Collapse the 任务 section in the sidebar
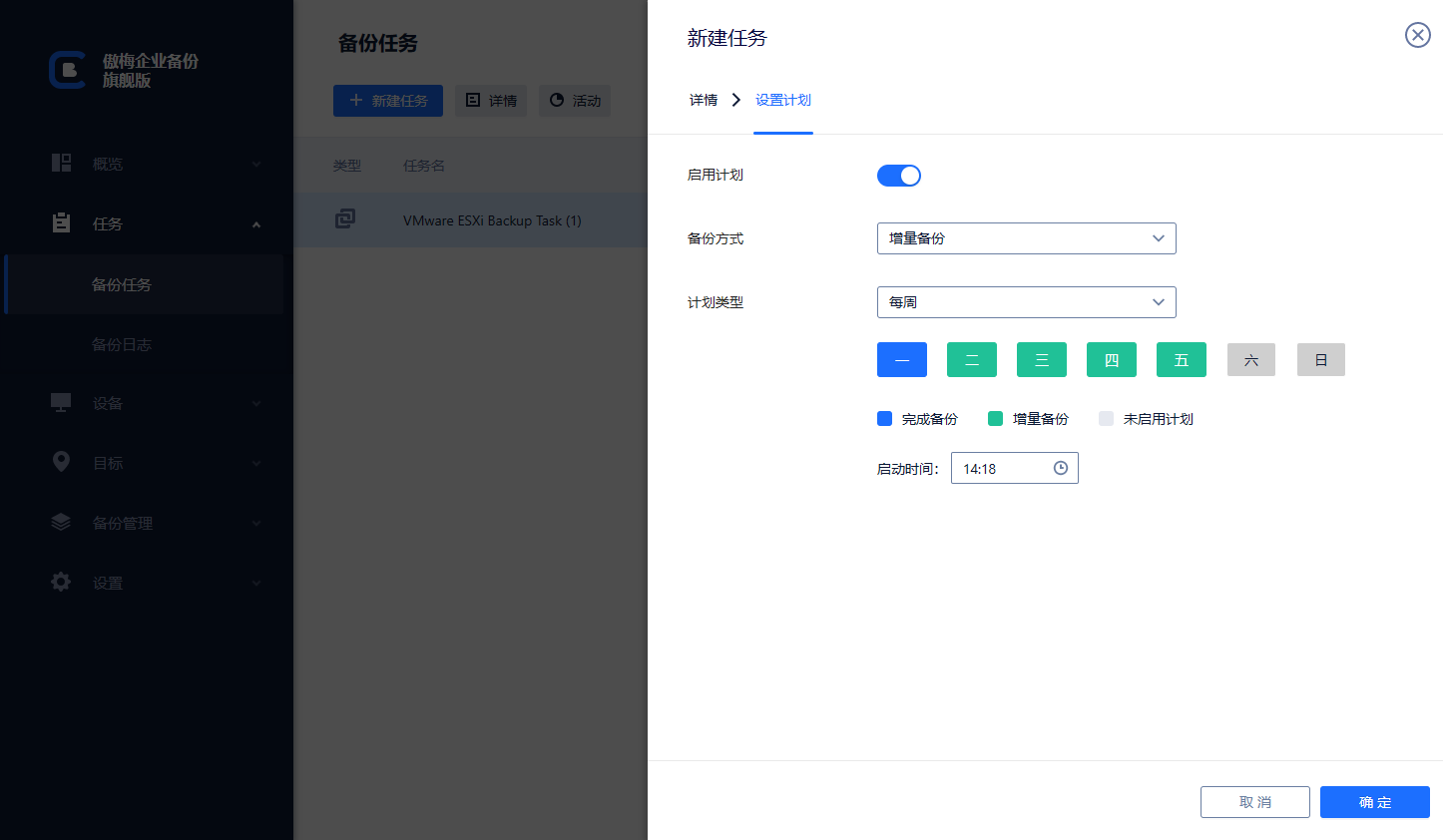This screenshot has height=840, width=1443. click(x=256, y=223)
